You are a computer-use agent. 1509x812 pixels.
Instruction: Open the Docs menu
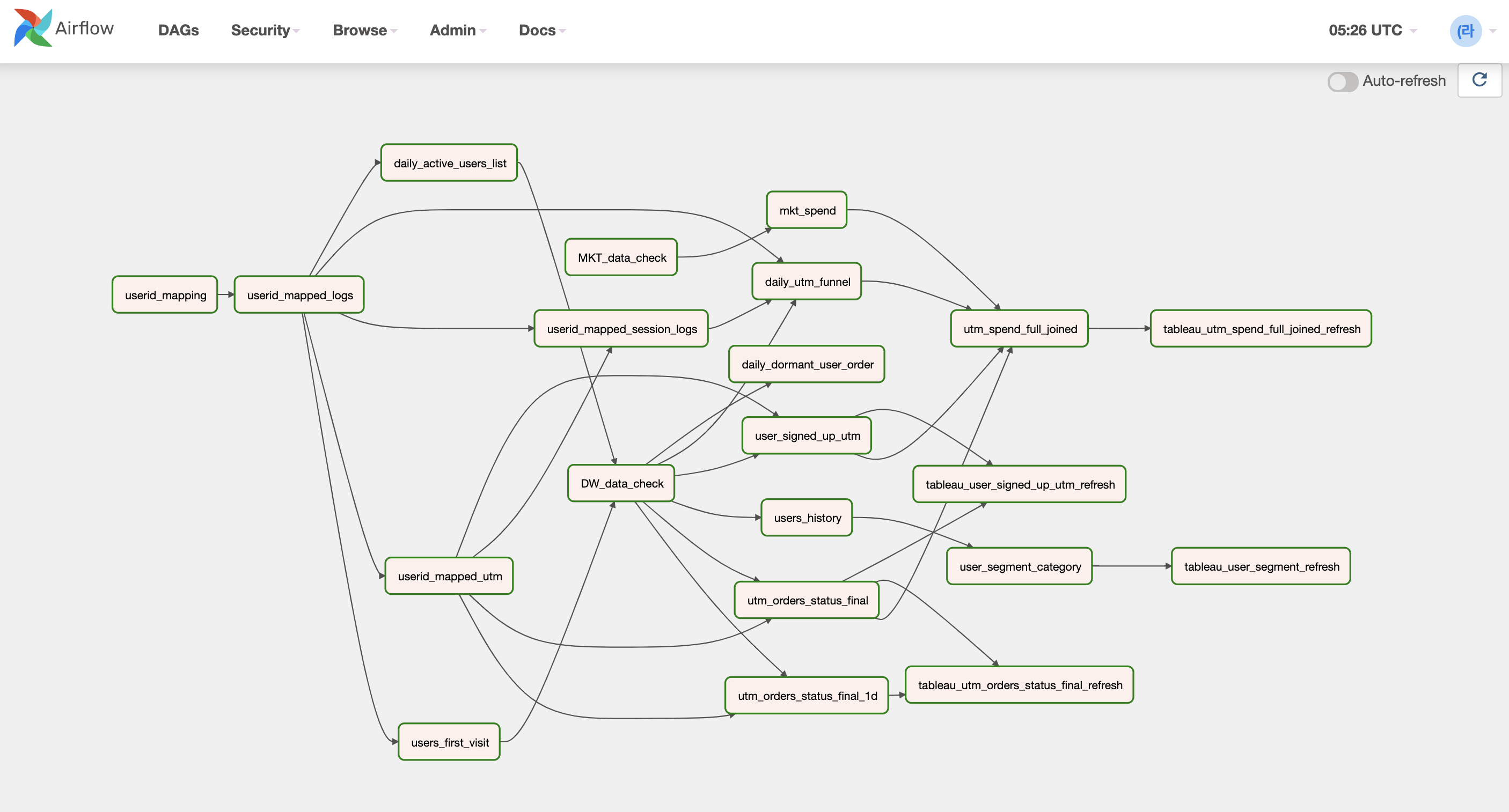point(541,31)
